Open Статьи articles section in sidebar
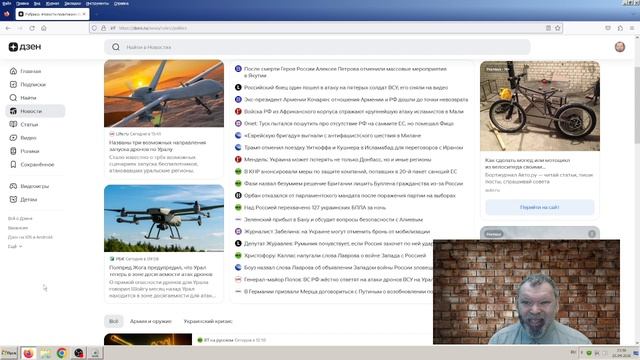The height and width of the screenshot is (360, 640). (x=24, y=124)
